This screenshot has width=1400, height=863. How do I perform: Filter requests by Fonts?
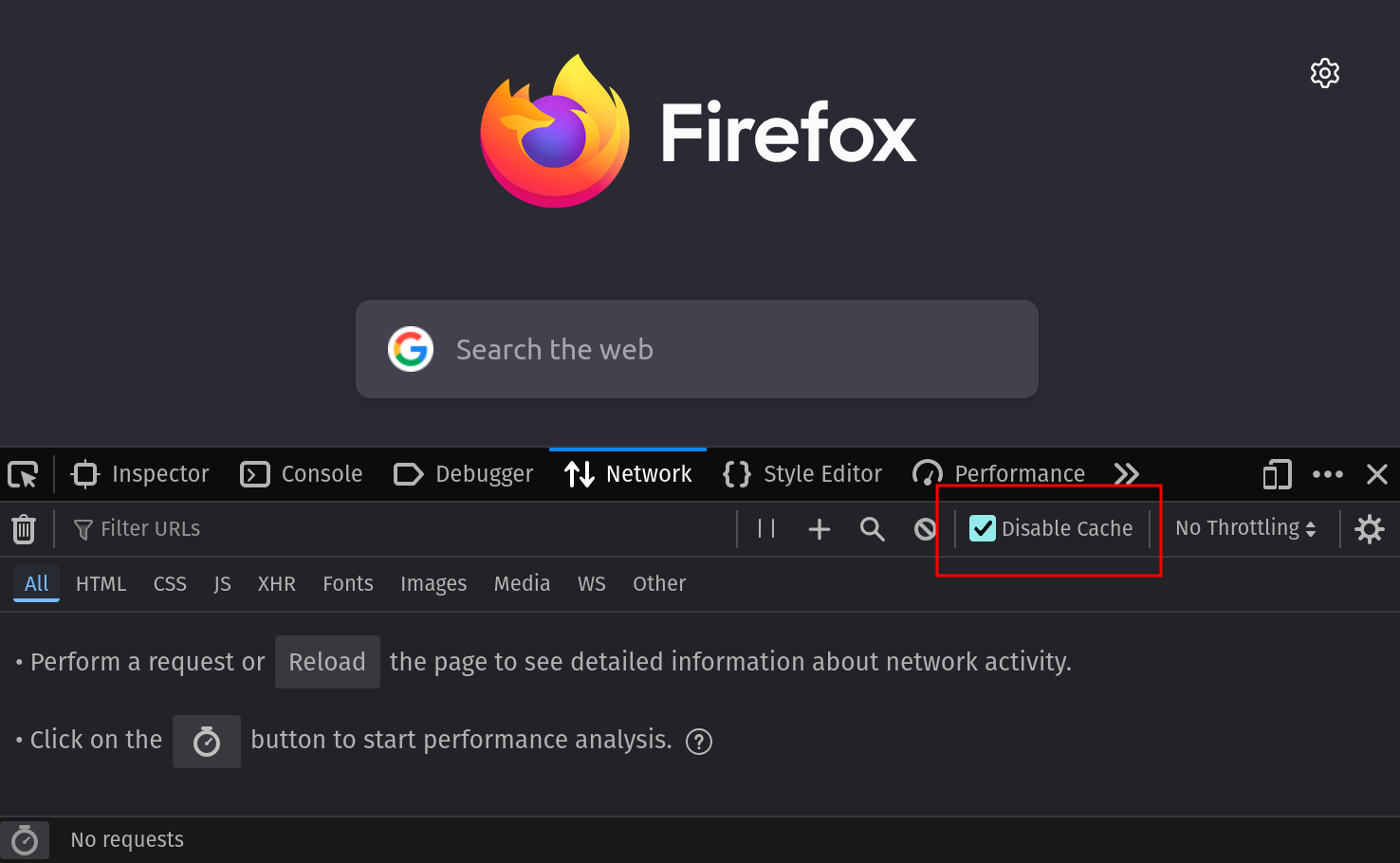pos(348,584)
